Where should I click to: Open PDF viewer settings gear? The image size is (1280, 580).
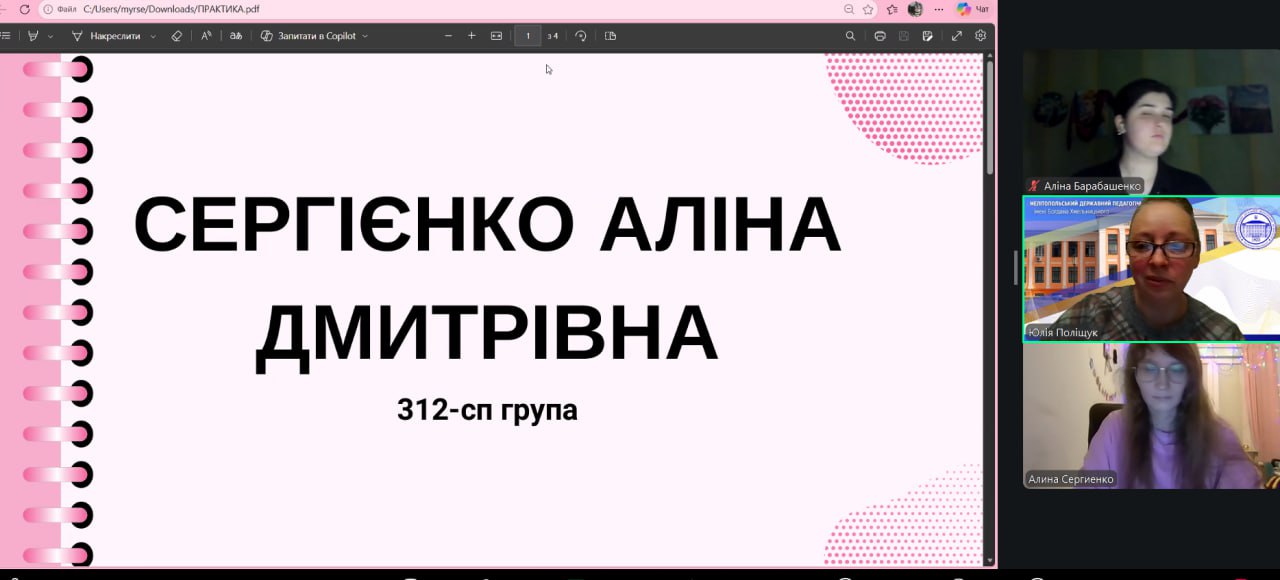pos(980,36)
